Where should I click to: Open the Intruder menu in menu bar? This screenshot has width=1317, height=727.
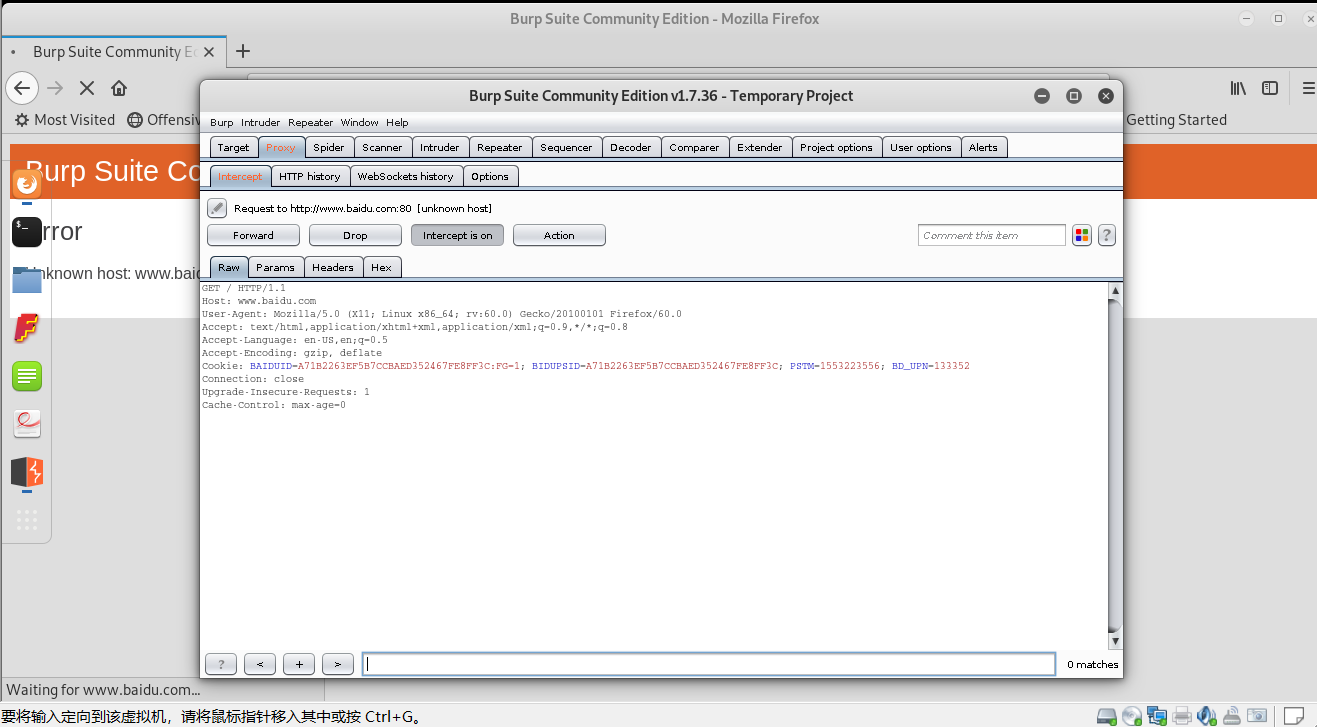coord(260,122)
